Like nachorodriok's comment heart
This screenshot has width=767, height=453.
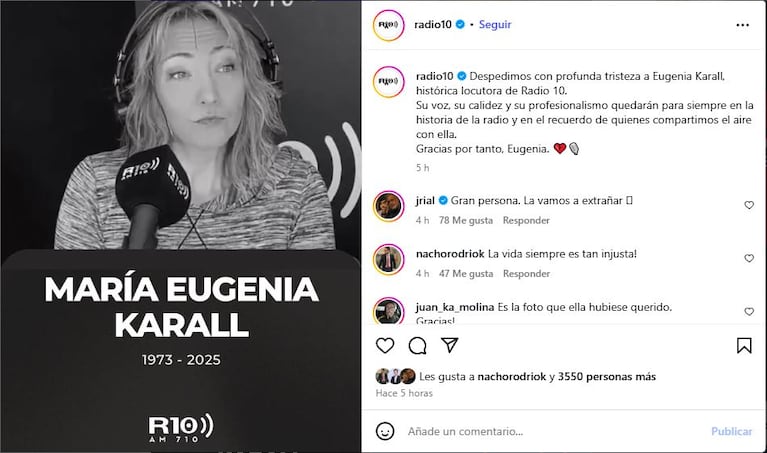[749, 258]
